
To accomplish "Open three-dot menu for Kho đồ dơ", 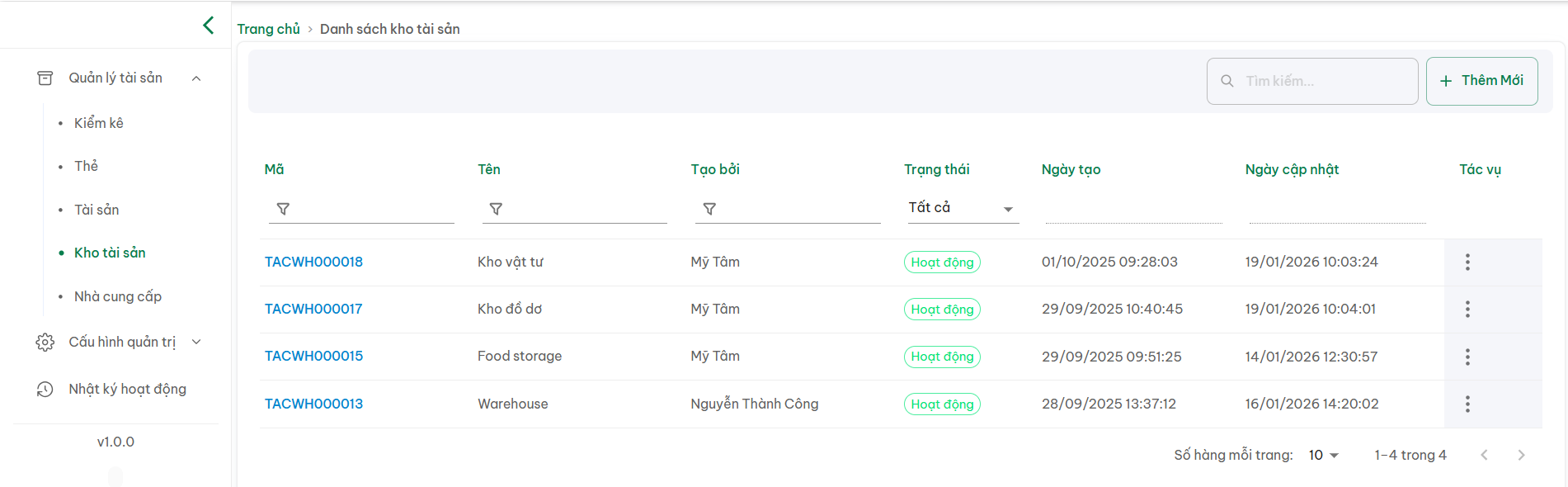I will point(1467,310).
